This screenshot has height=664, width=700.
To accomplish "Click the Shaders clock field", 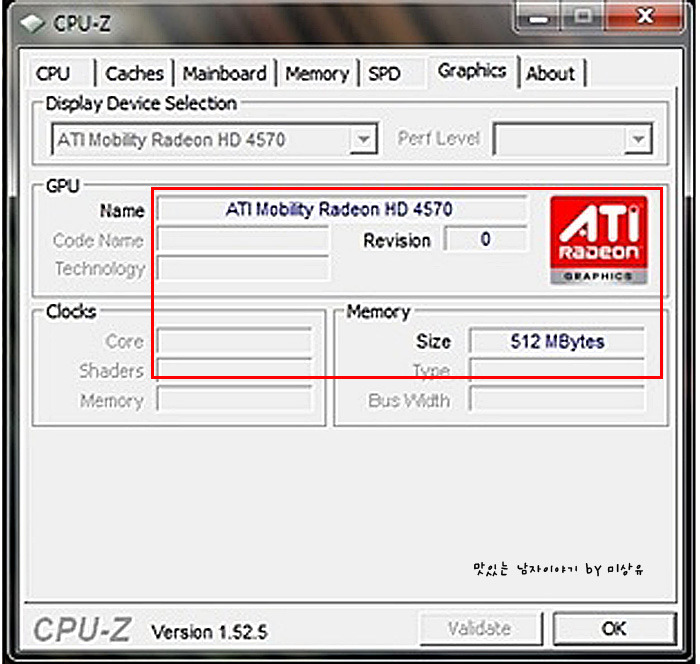I will pos(234,370).
